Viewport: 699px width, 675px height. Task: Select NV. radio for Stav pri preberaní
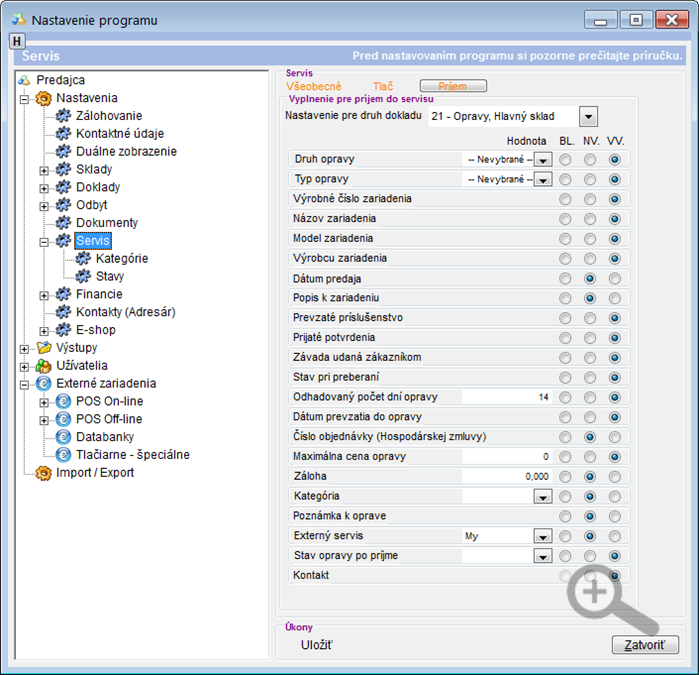point(590,378)
